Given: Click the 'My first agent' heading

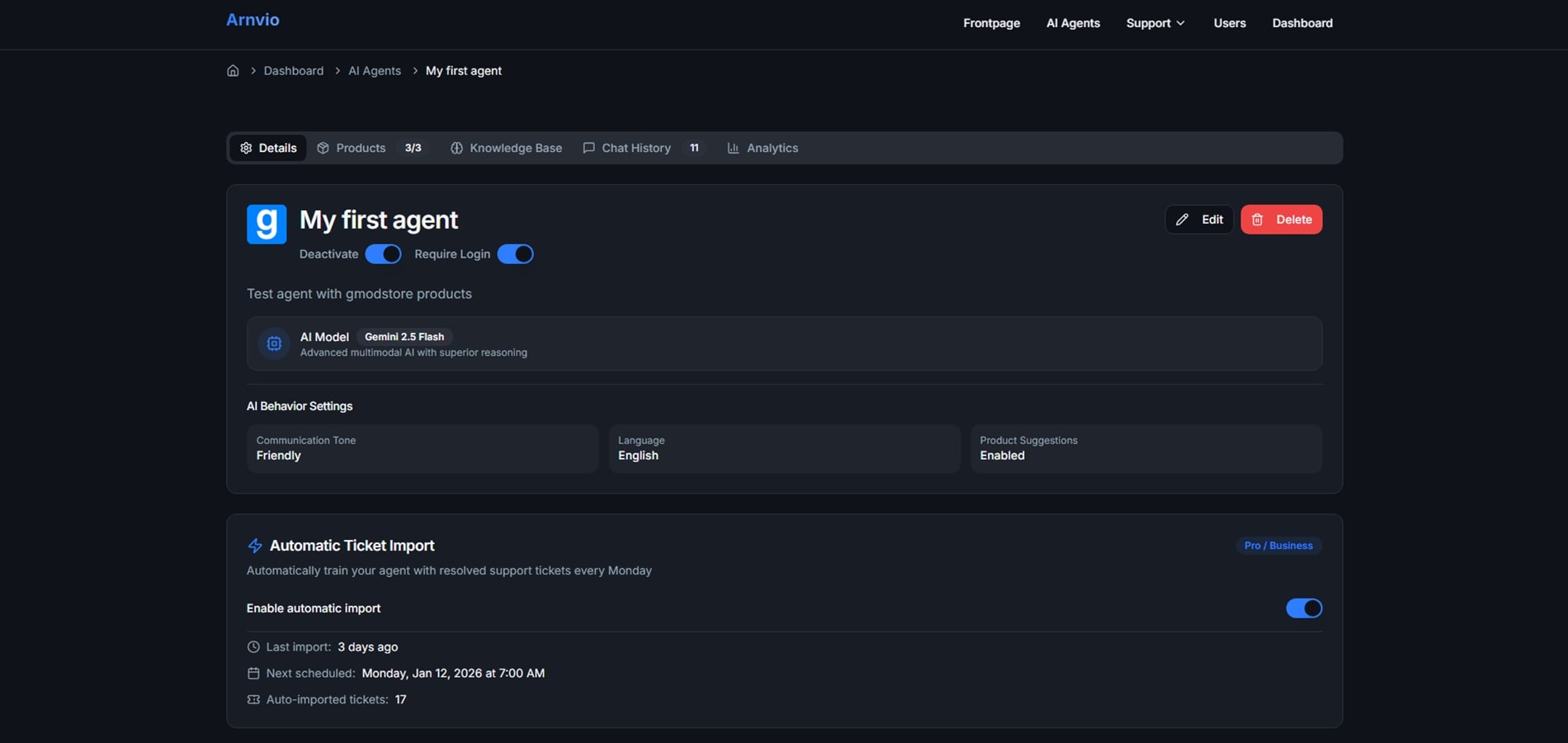Looking at the screenshot, I should 379,220.
